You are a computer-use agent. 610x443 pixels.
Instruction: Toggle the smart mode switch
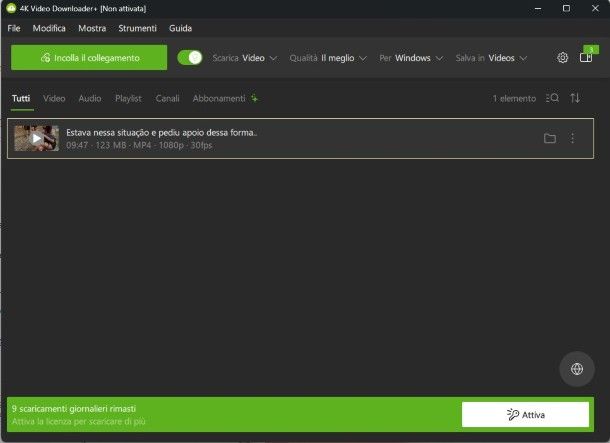[190, 58]
